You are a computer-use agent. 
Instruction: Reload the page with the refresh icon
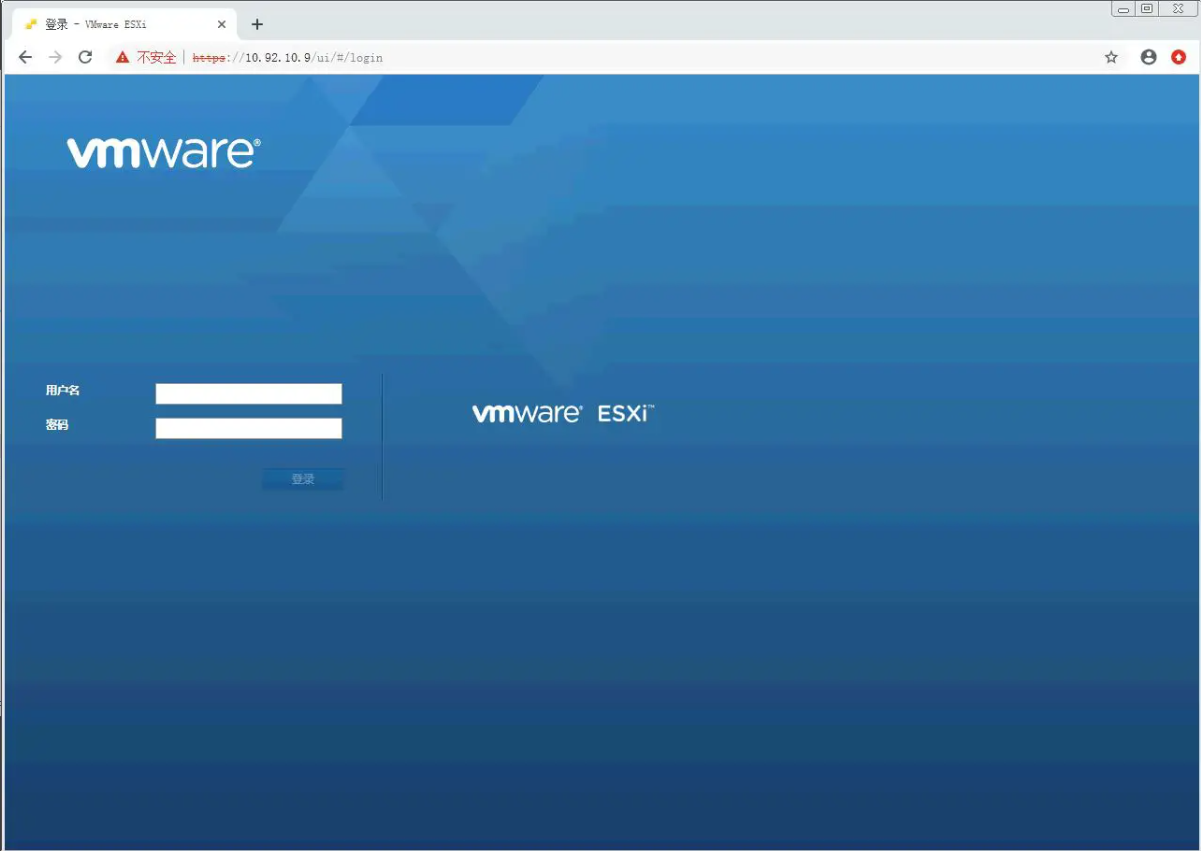pyautogui.click(x=85, y=57)
